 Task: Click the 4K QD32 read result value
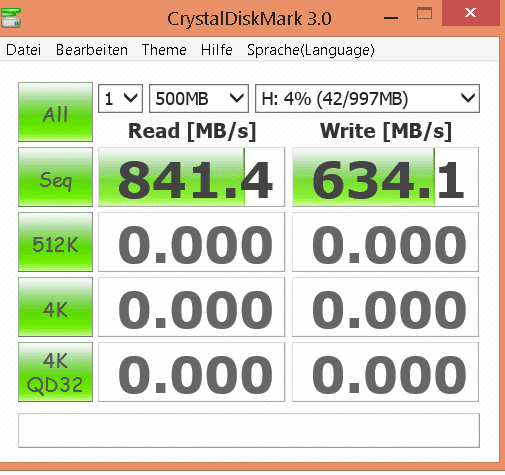pyautogui.click(x=191, y=372)
